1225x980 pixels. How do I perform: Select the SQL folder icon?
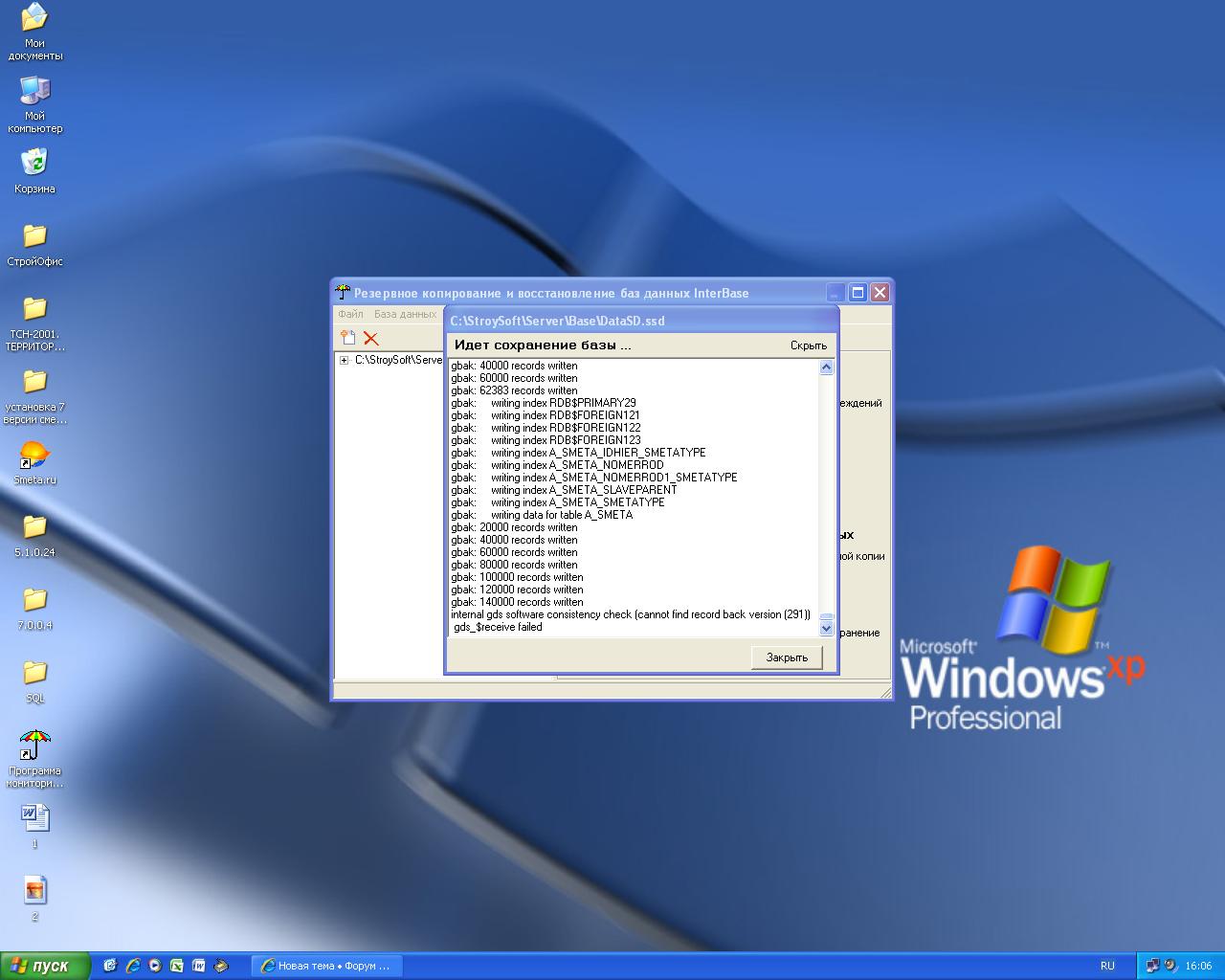point(34,681)
